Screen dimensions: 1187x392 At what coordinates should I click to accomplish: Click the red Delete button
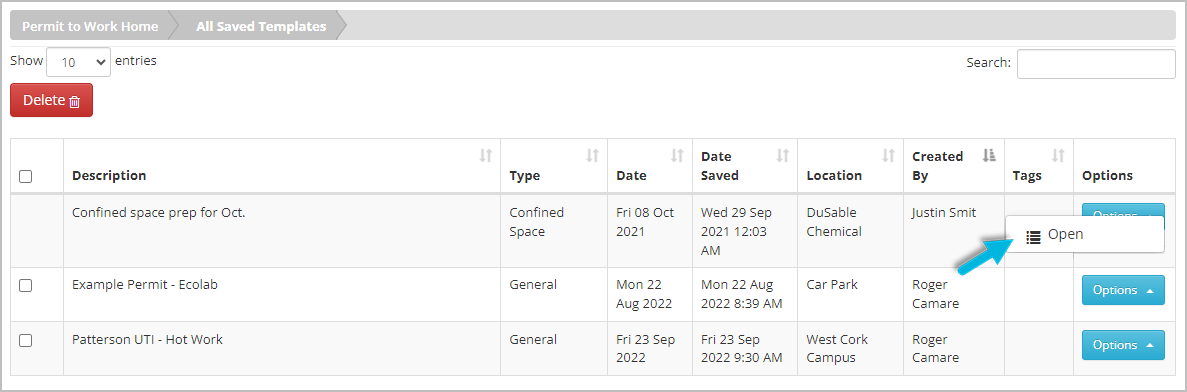[x=51, y=100]
